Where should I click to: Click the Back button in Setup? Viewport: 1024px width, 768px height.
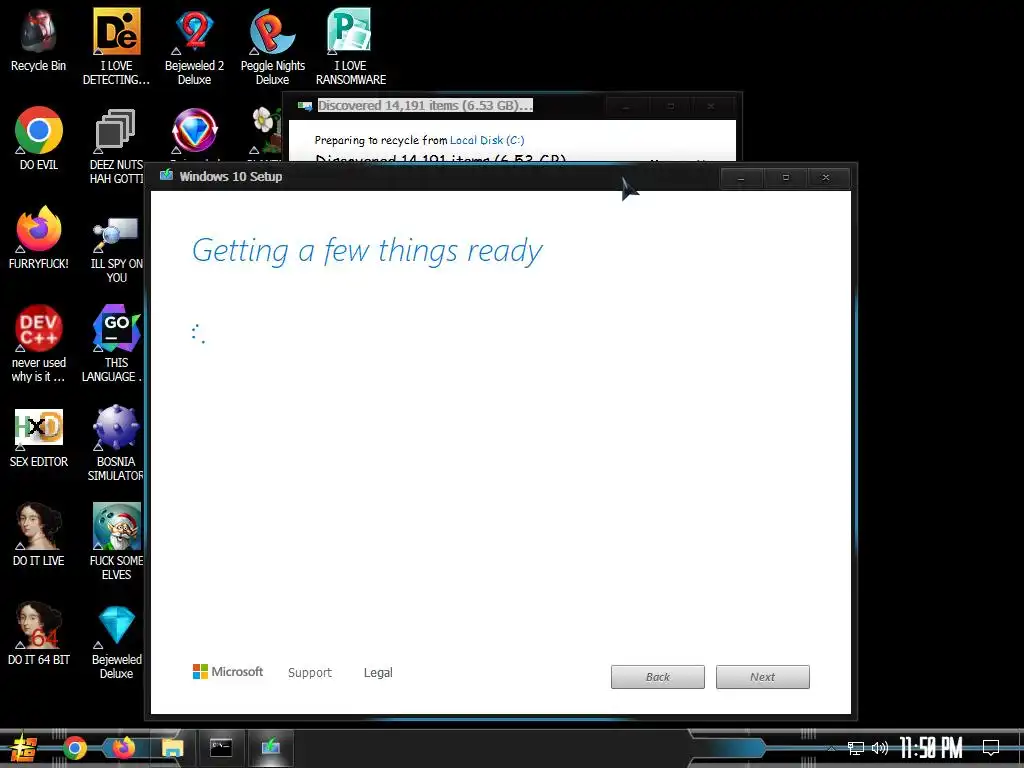pyautogui.click(x=658, y=677)
